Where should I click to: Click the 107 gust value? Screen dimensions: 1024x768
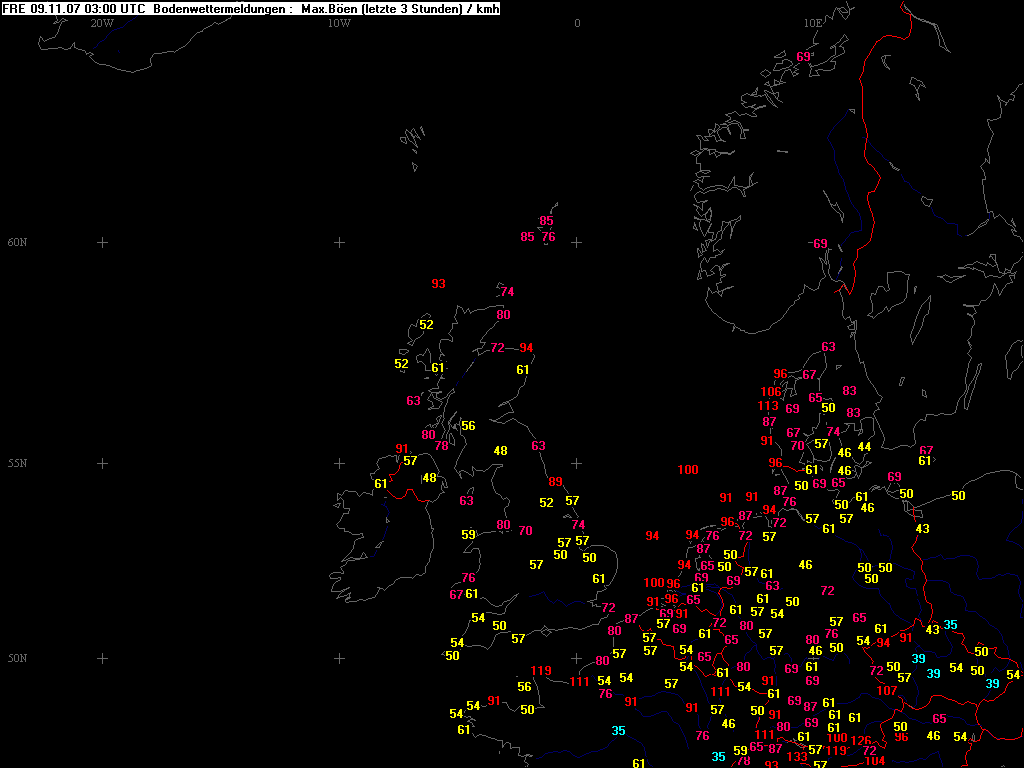click(886, 691)
